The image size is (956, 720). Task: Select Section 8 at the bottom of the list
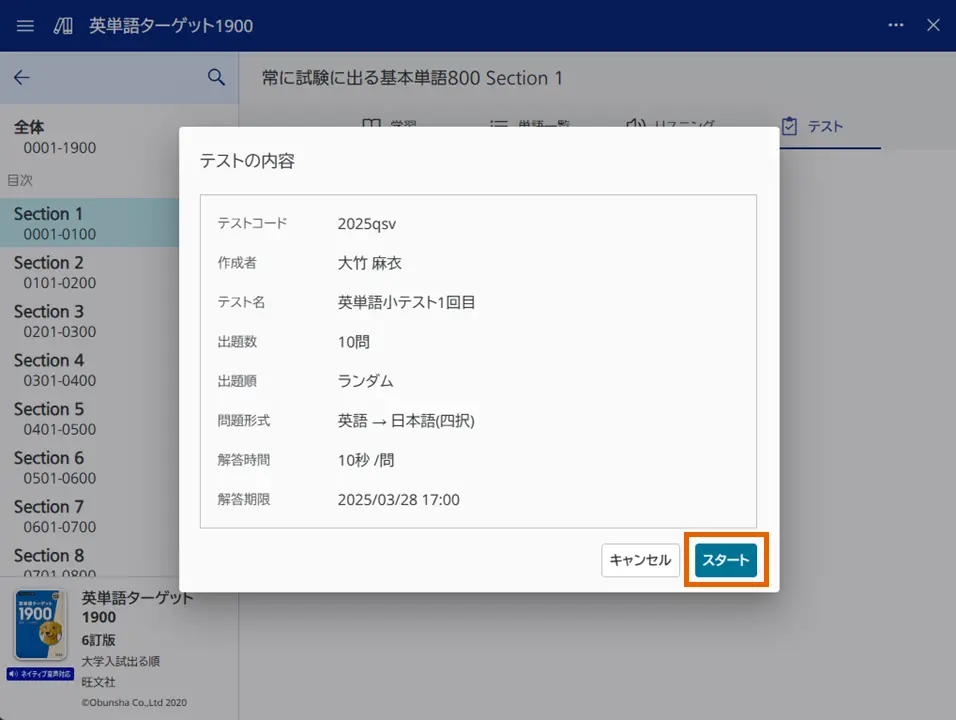coord(60,563)
